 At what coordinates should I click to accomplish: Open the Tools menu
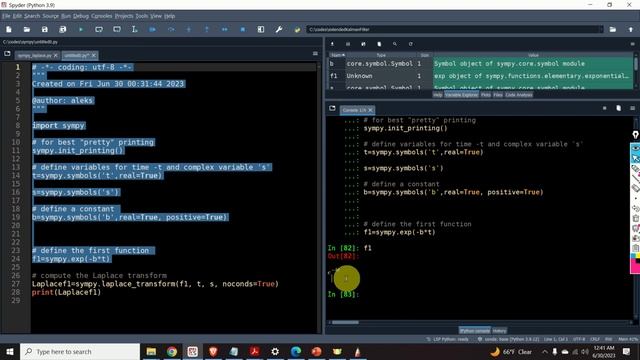(142, 16)
